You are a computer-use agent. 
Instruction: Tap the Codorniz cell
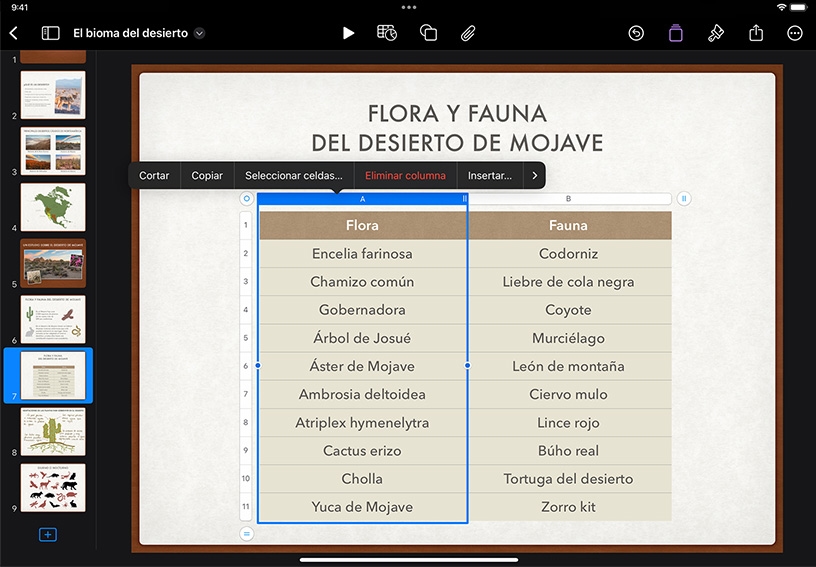coord(569,254)
